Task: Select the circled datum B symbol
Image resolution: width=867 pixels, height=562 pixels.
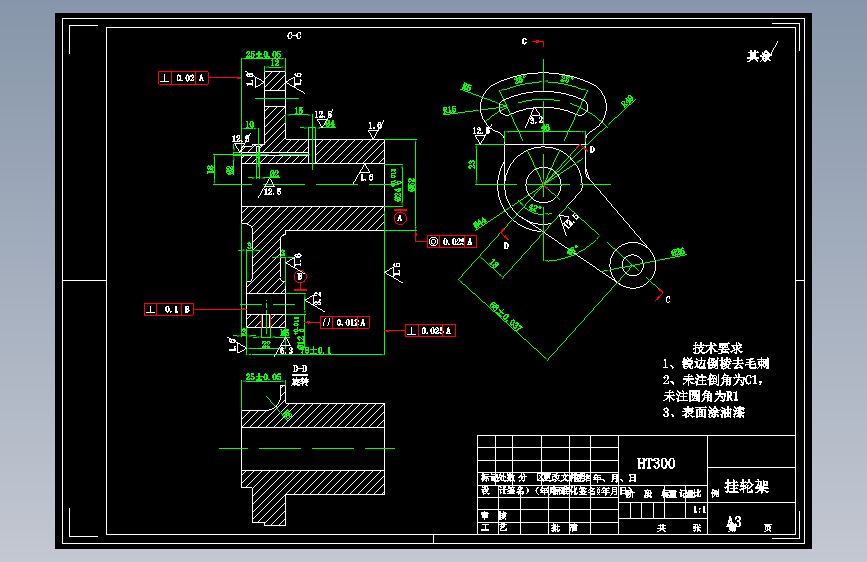Action: pyautogui.click(x=300, y=277)
